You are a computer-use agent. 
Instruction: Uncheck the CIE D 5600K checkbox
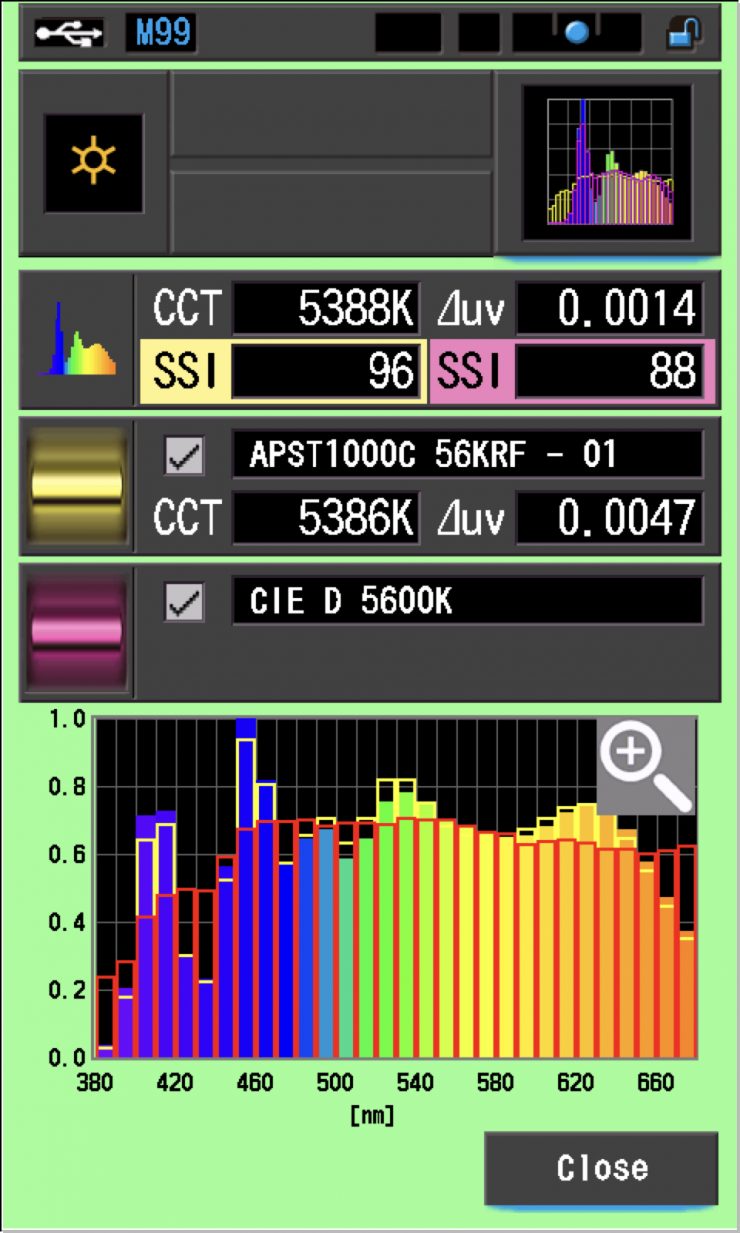click(x=185, y=602)
